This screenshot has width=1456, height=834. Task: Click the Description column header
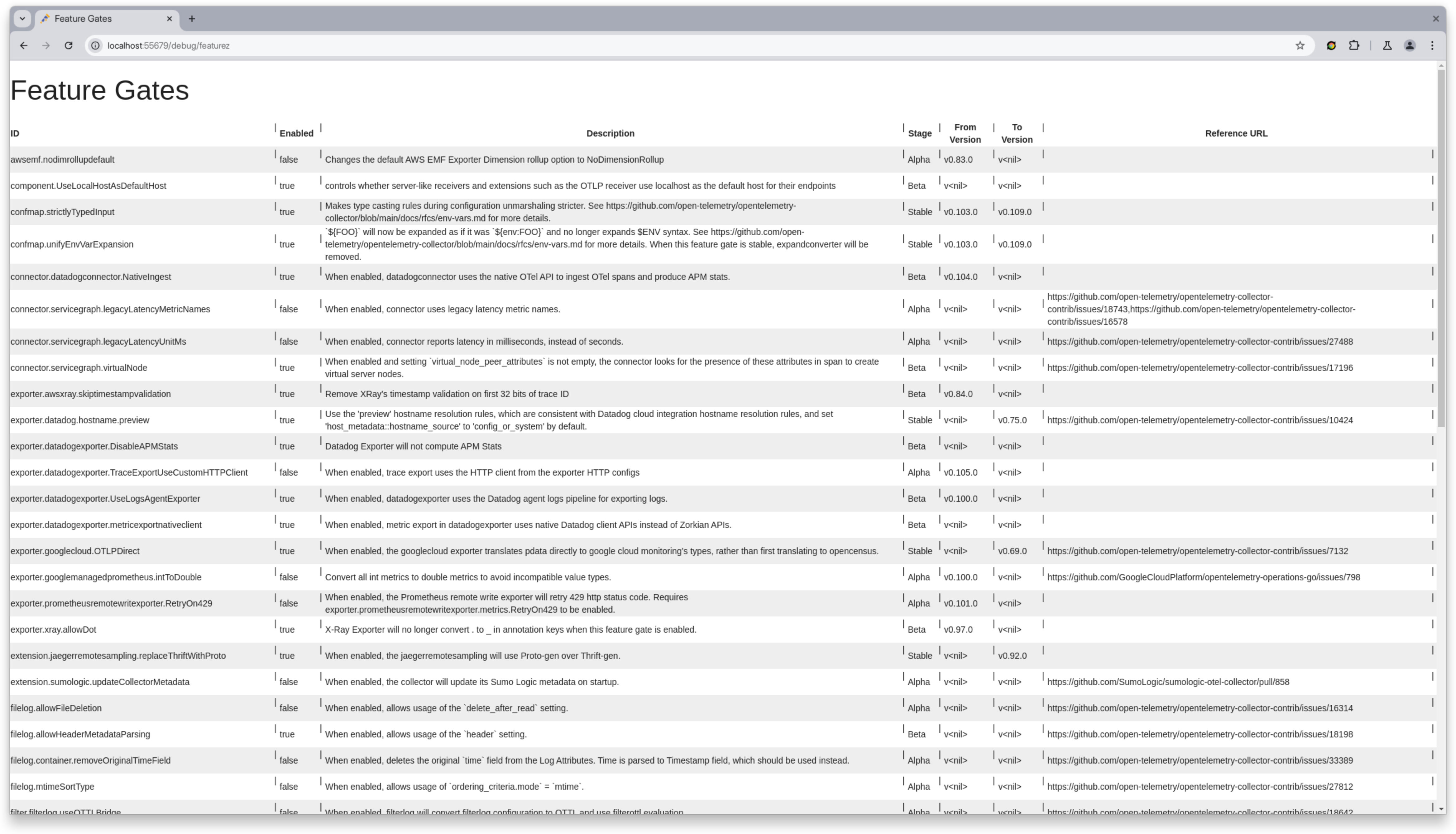[x=610, y=133]
